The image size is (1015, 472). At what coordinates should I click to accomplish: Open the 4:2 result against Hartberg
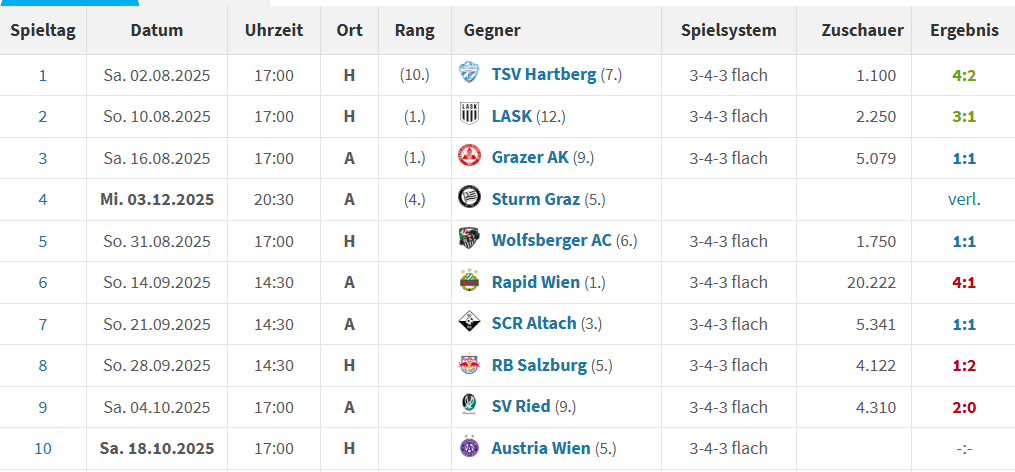(x=964, y=75)
